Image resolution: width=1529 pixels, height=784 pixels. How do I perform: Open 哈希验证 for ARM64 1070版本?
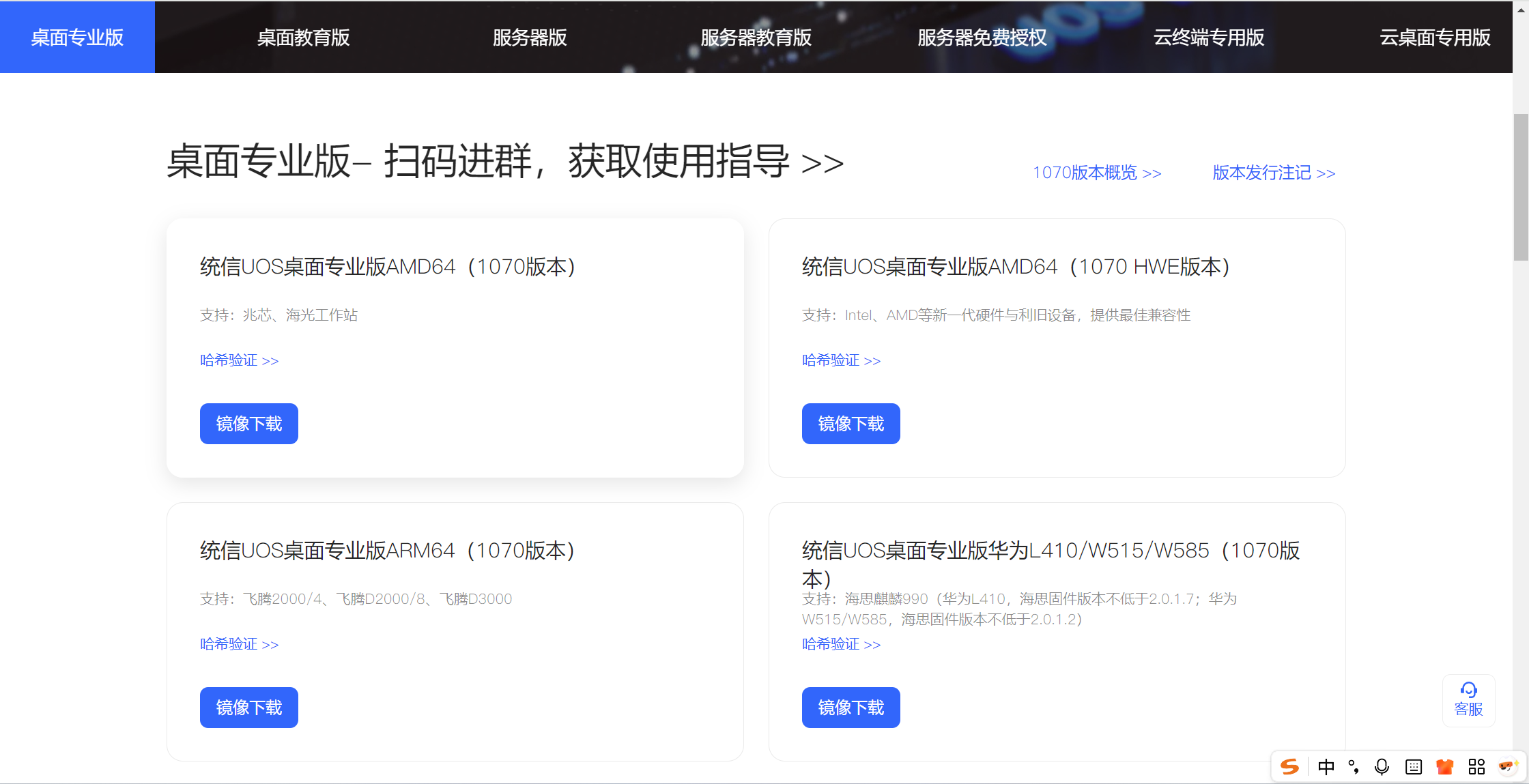239,644
